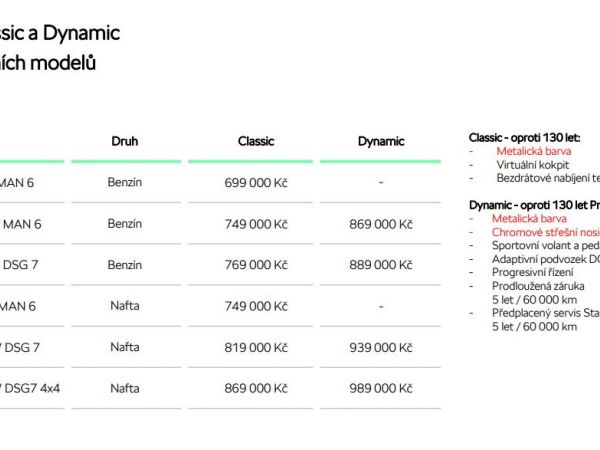Click the Dynamic column header

point(381,141)
